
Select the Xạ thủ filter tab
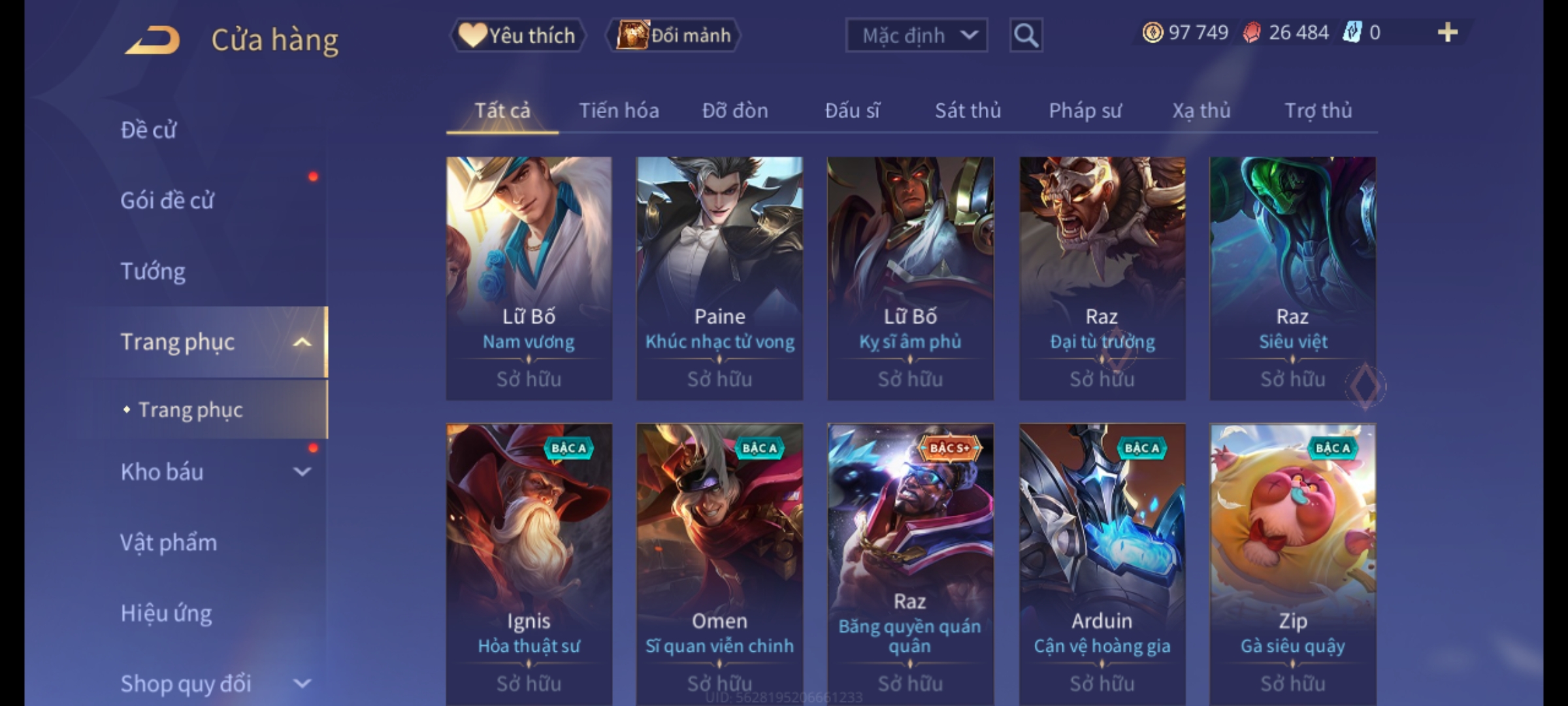1201,110
